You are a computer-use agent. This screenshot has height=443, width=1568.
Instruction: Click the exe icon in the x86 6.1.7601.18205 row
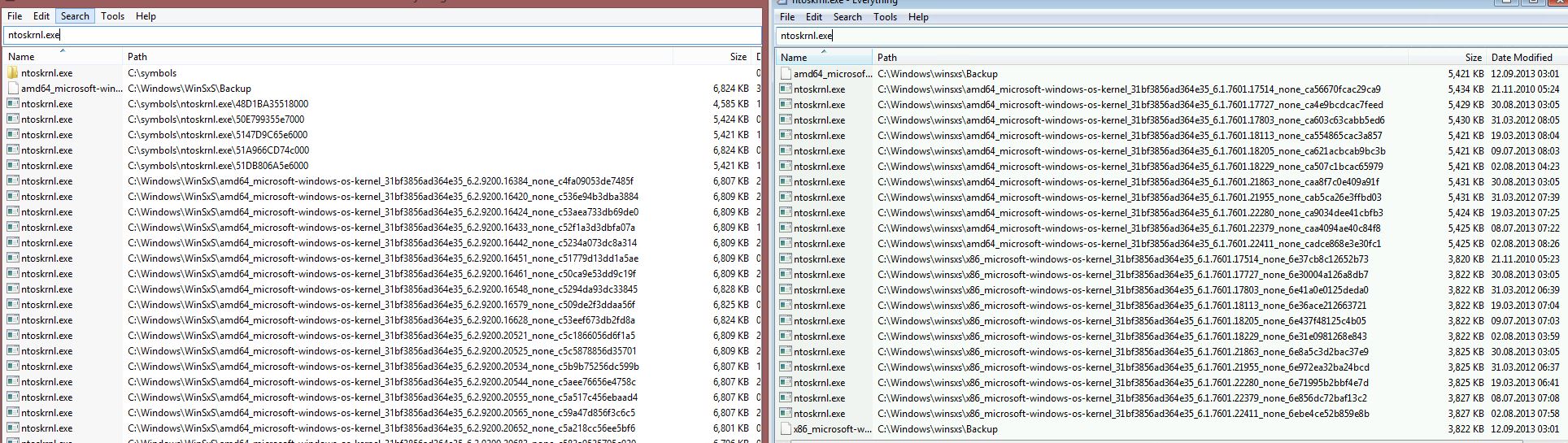pyautogui.click(x=786, y=321)
